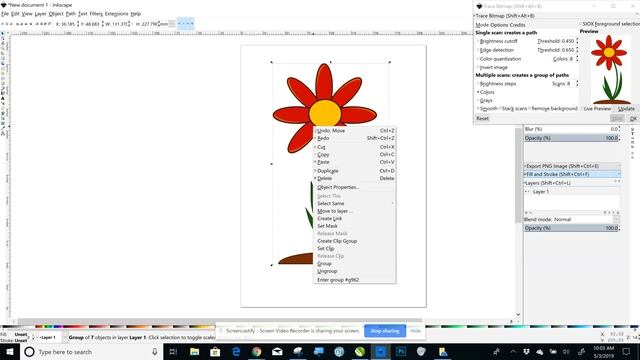Viewport: 640px width, 360px height.
Task: Open the File menu
Action: pyautogui.click(x=4, y=14)
